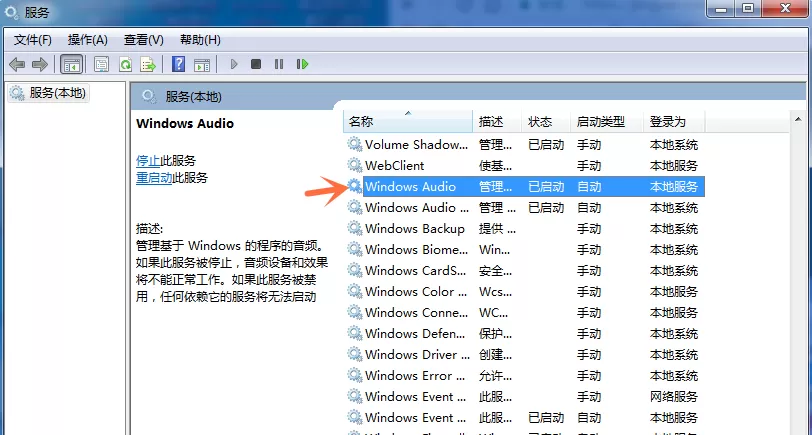Maximize the 服务 window

[748, 8]
